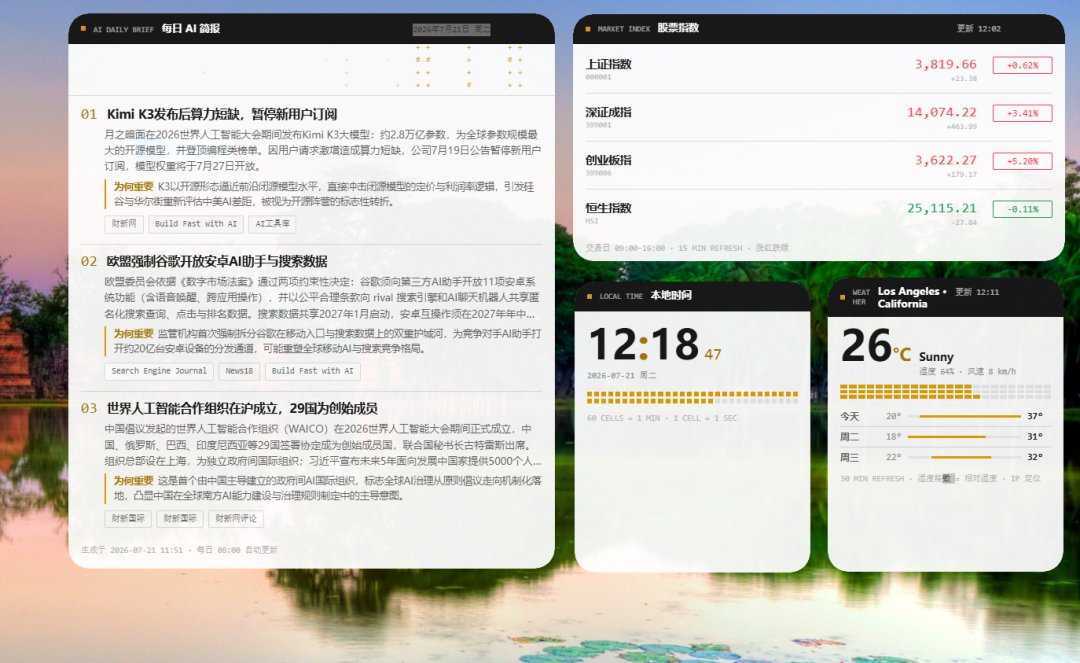
Task: Click the +3.41% change badge
Action: (x=1022, y=113)
